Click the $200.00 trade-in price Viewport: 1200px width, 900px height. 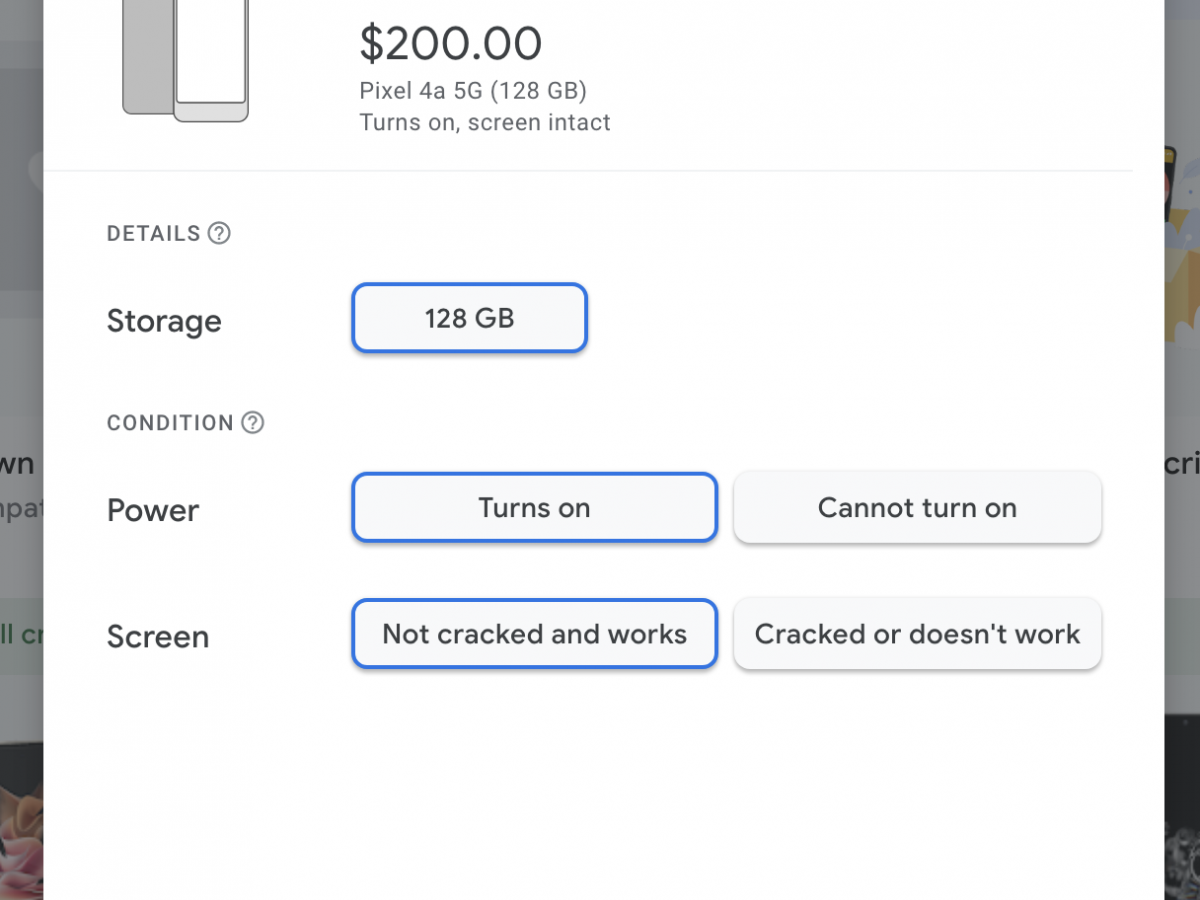[450, 43]
